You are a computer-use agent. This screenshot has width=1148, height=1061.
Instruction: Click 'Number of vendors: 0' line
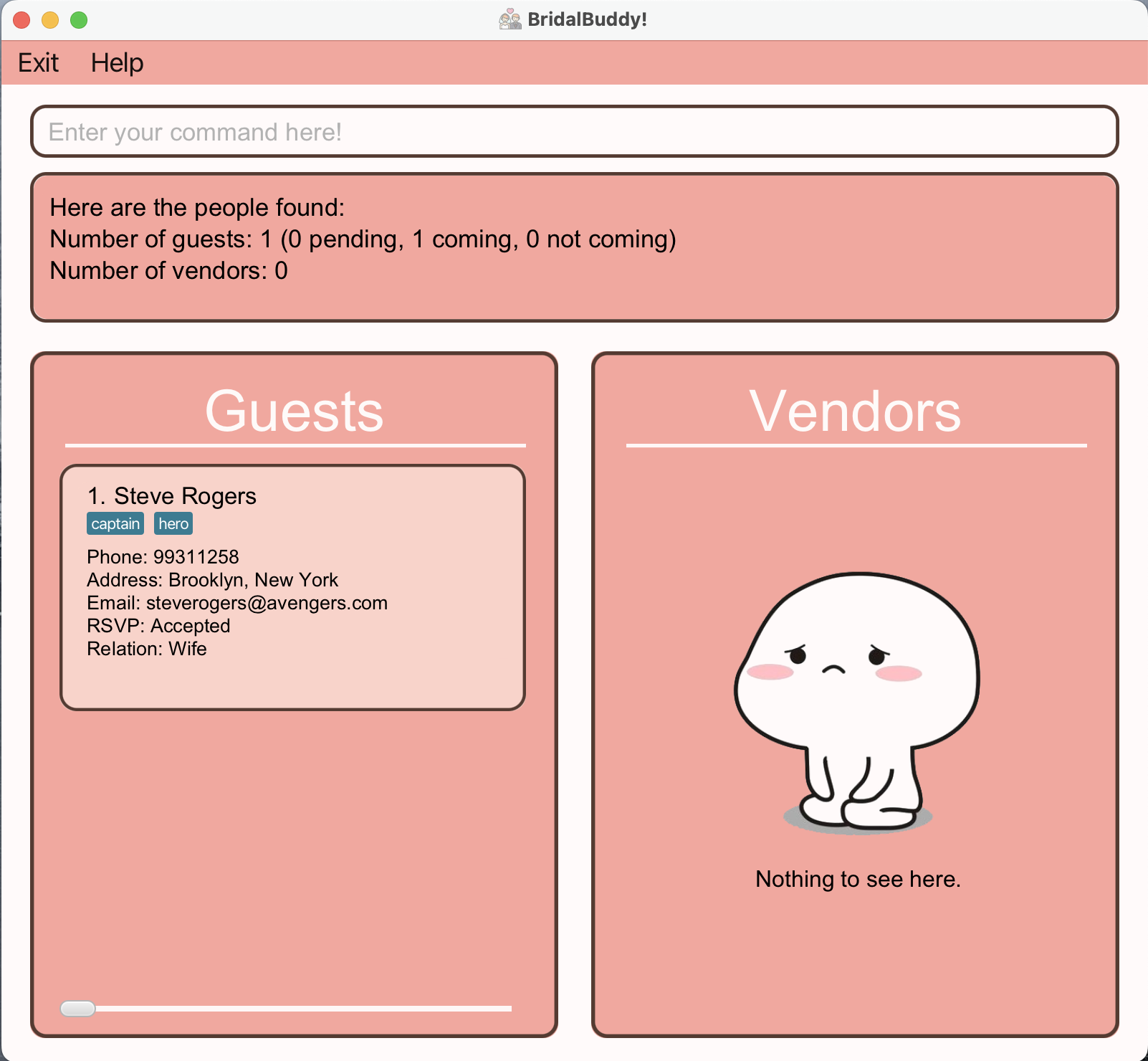pyautogui.click(x=168, y=271)
